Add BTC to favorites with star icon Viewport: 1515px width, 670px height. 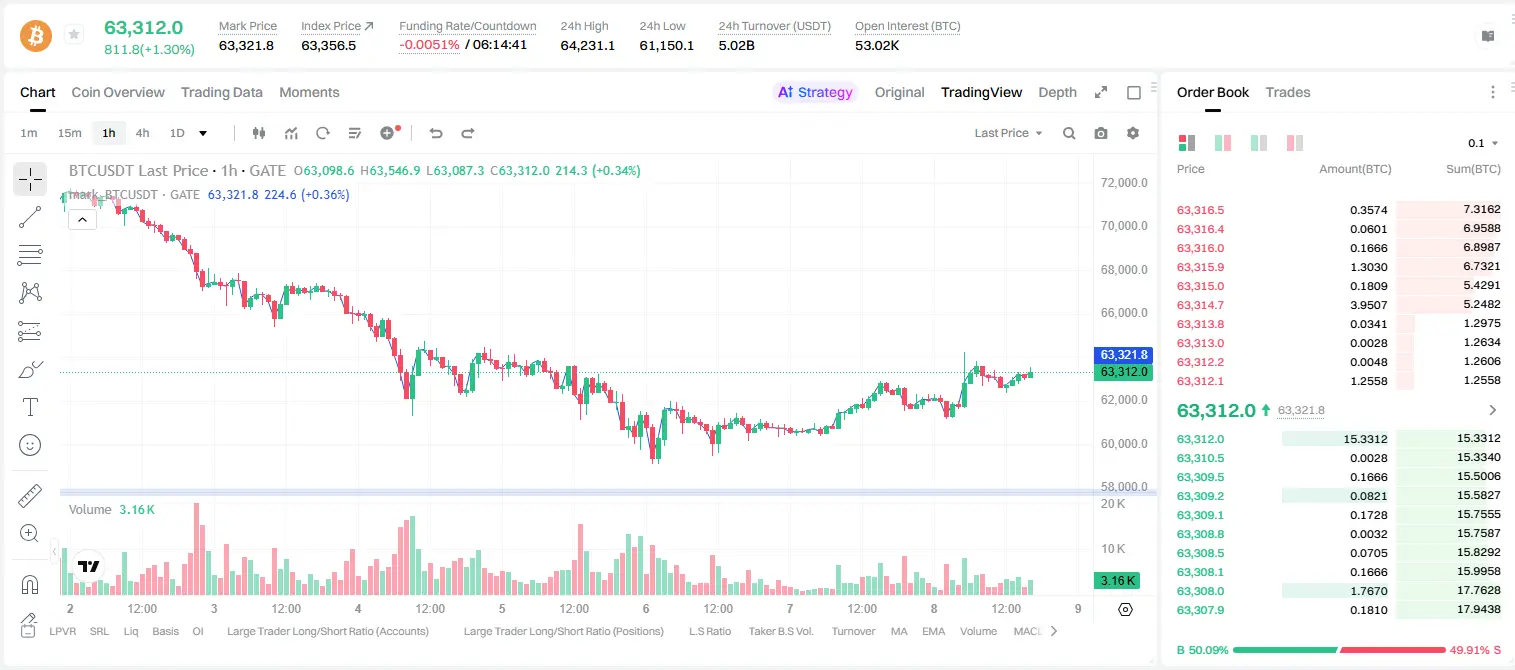tap(73, 35)
